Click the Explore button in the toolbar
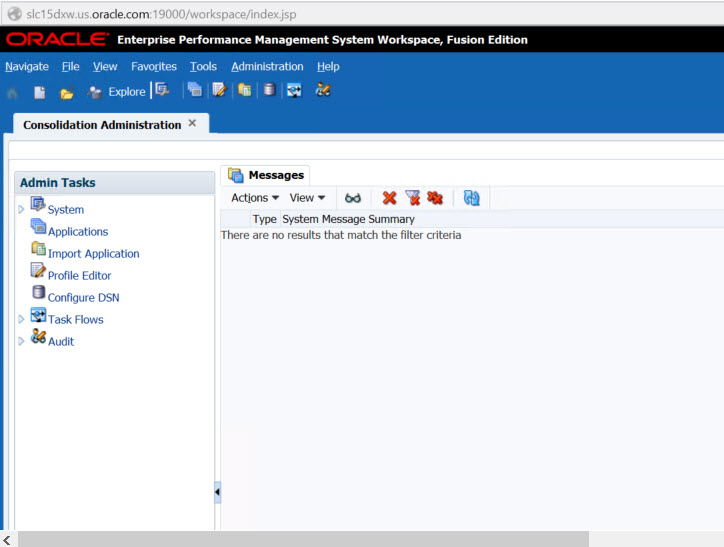The width and height of the screenshot is (724, 547). (x=117, y=92)
